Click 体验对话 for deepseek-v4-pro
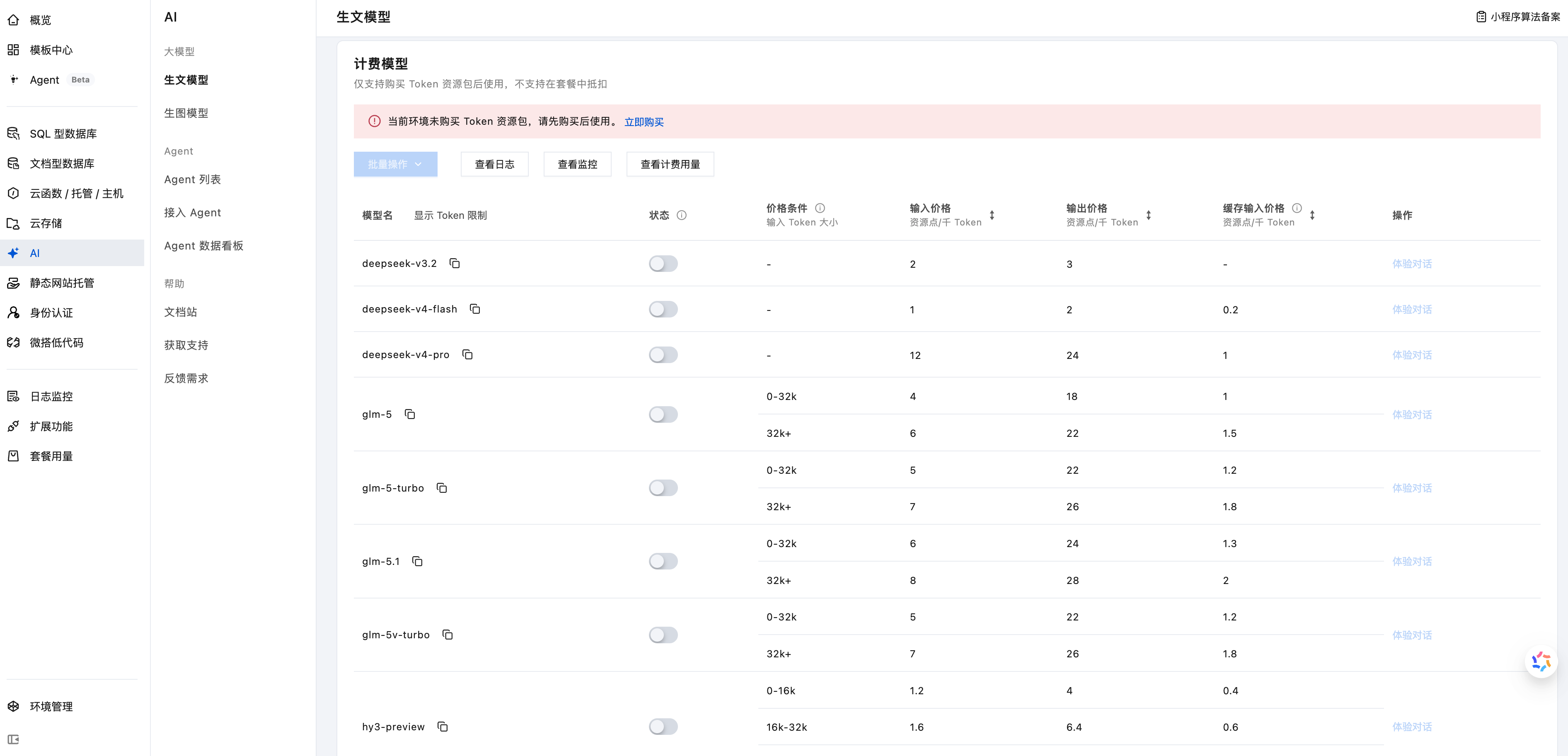Screen dimensions: 1568x756 (1412, 355)
